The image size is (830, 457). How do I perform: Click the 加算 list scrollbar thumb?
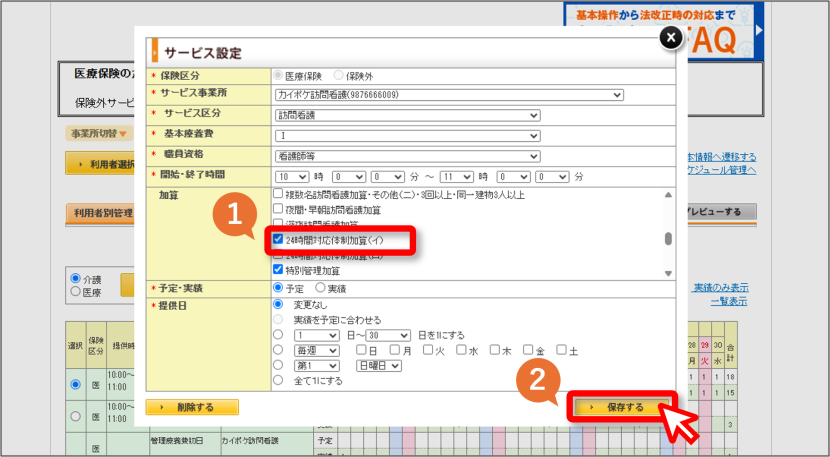click(668, 239)
